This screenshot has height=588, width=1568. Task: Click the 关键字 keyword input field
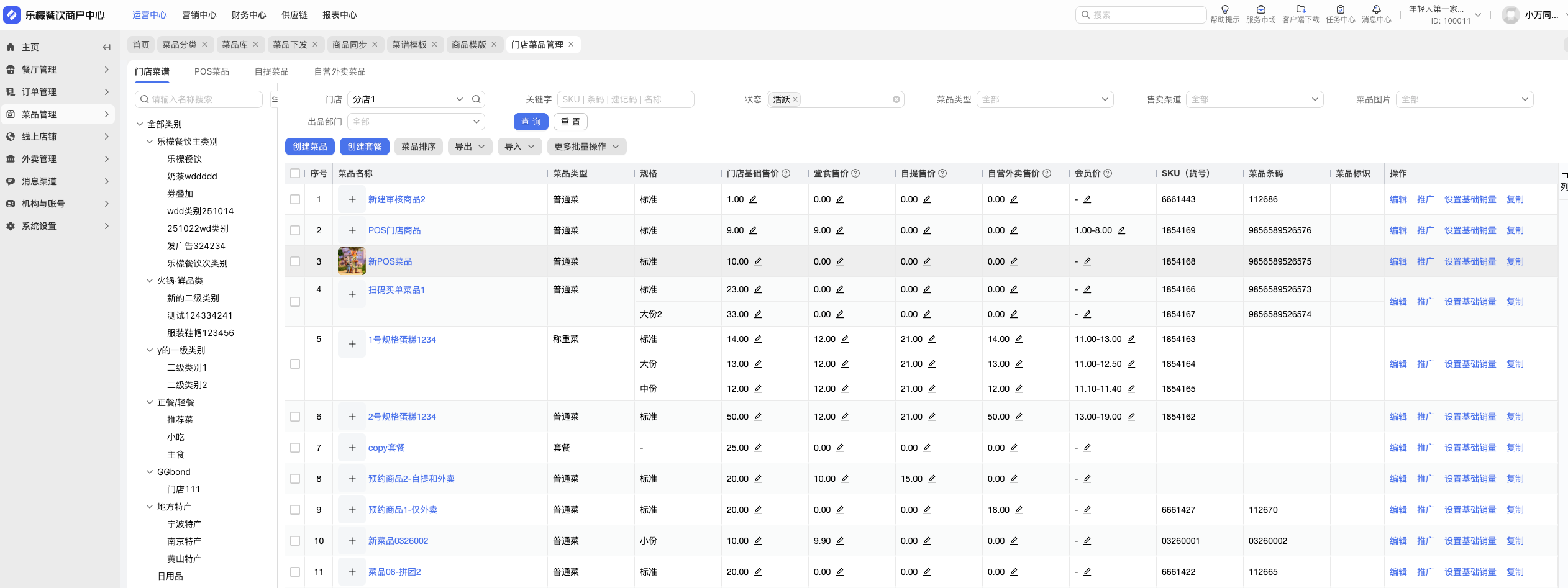tap(625, 99)
